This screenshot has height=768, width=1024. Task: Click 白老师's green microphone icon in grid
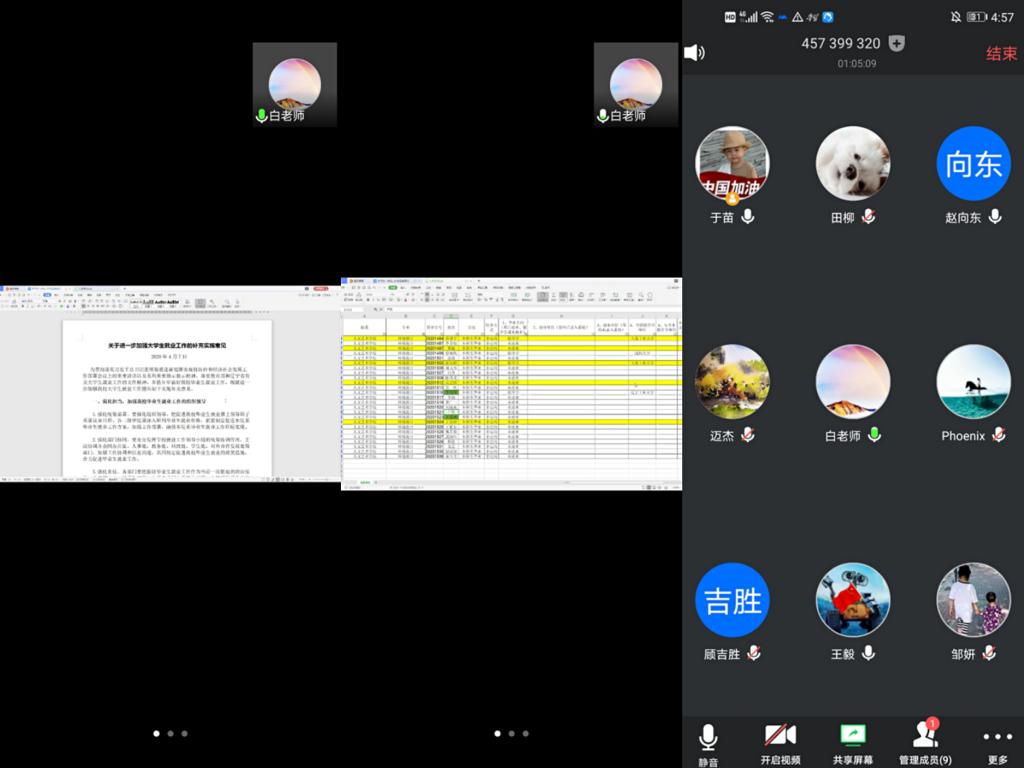875,435
